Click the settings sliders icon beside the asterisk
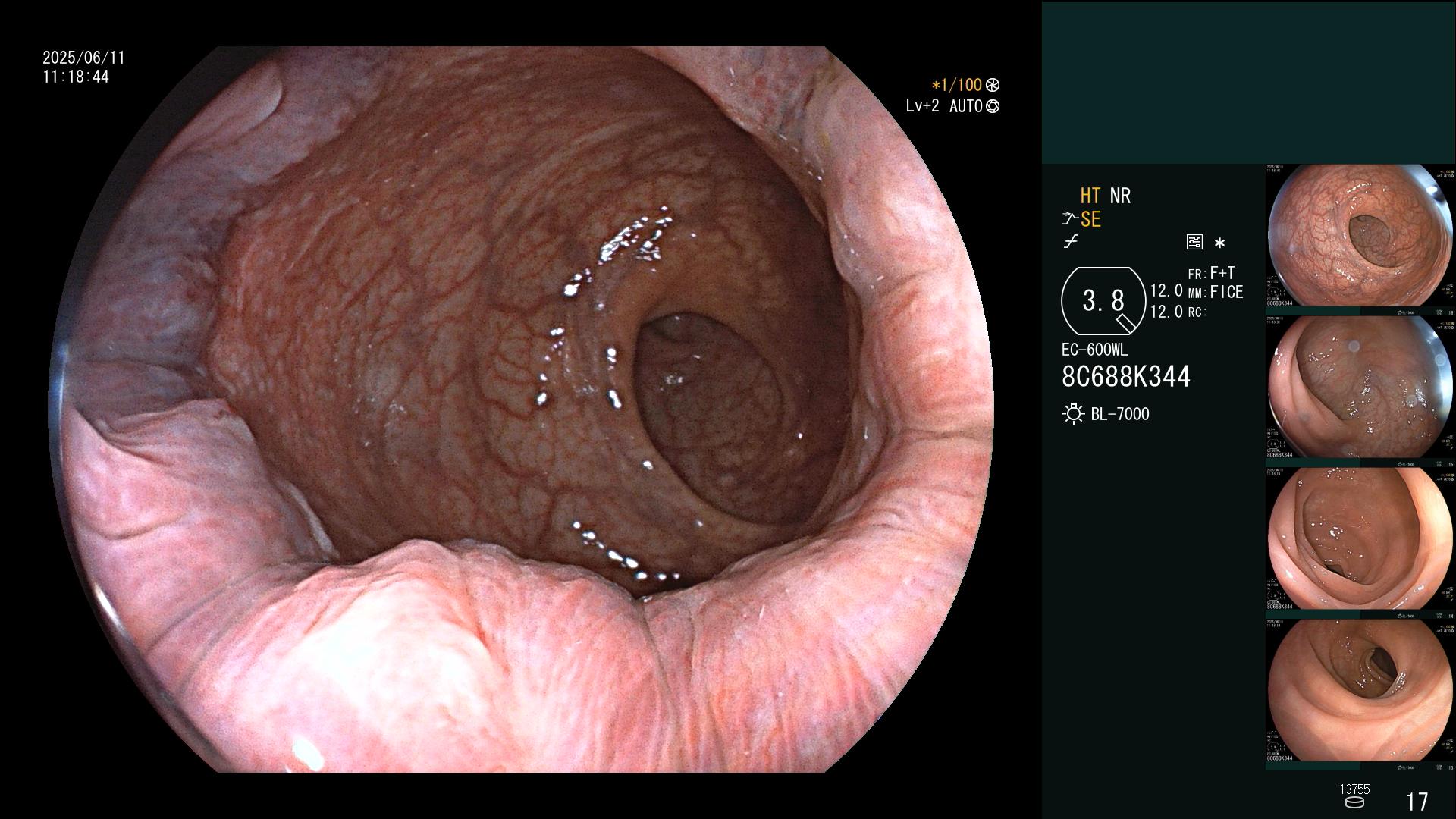Viewport: 1456px width, 819px height. (1194, 243)
